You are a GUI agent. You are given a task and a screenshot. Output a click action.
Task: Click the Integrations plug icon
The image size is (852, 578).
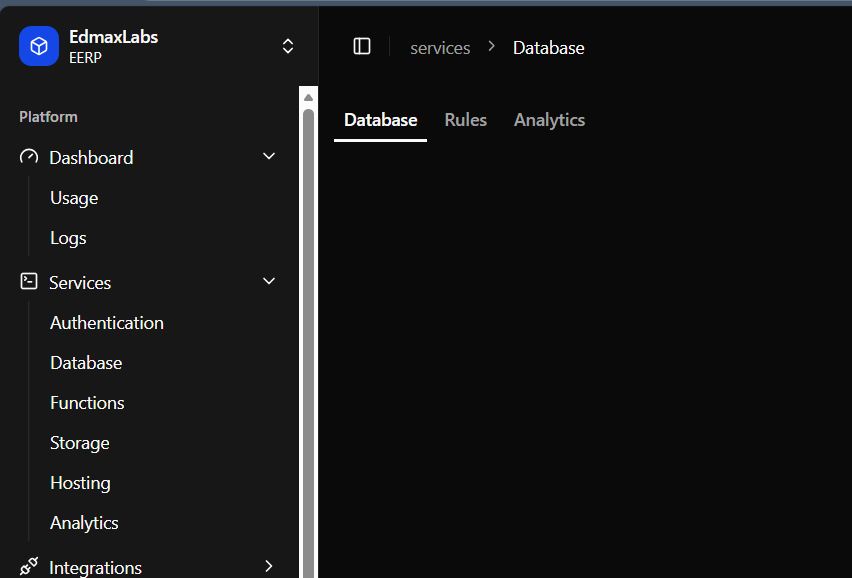27,567
